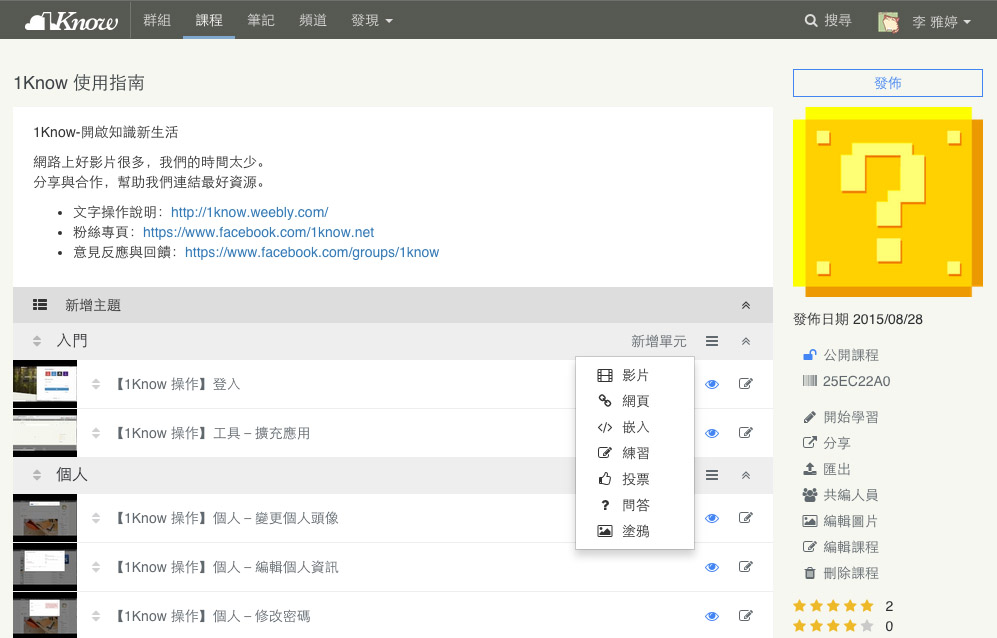The width and height of the screenshot is (997, 638).
Task: Edit the 個人－修改密碼 unit
Action: [x=745, y=616]
